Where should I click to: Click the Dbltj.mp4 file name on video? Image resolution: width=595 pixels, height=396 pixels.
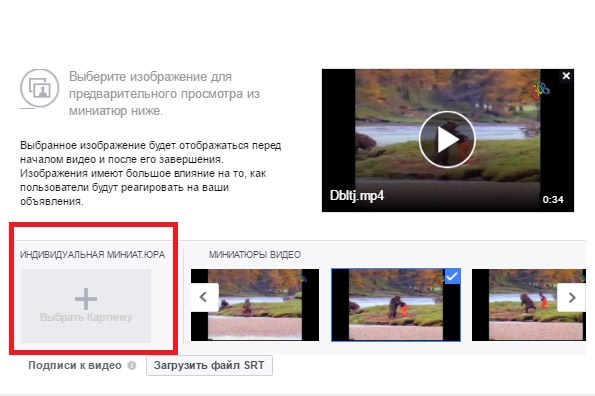coord(357,196)
